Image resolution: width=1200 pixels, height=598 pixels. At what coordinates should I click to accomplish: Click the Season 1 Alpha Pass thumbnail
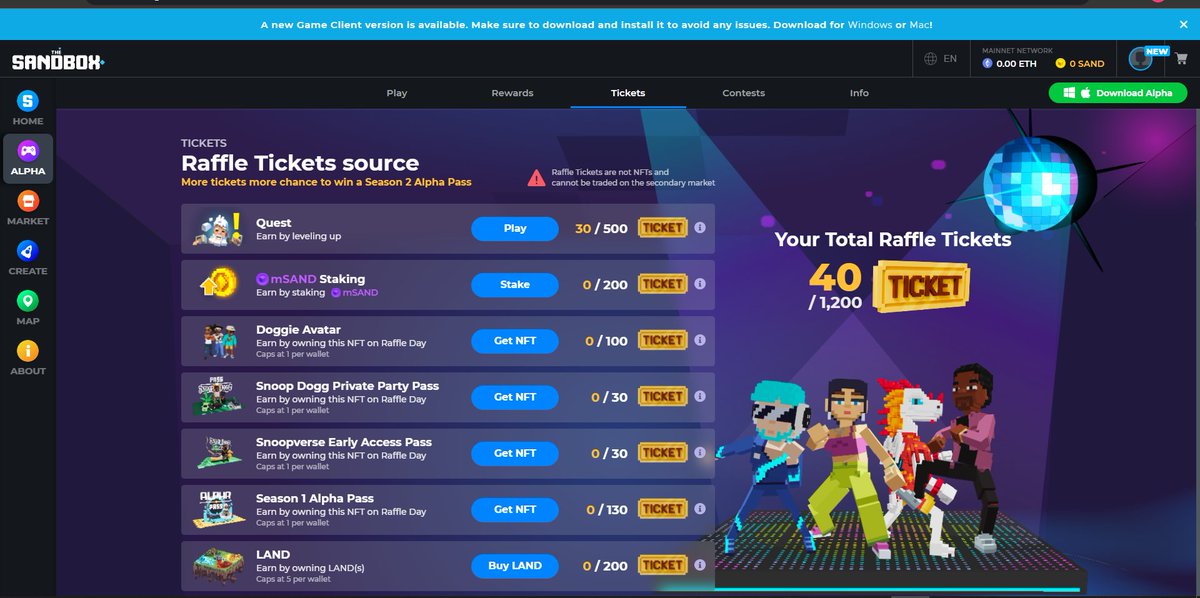218,510
